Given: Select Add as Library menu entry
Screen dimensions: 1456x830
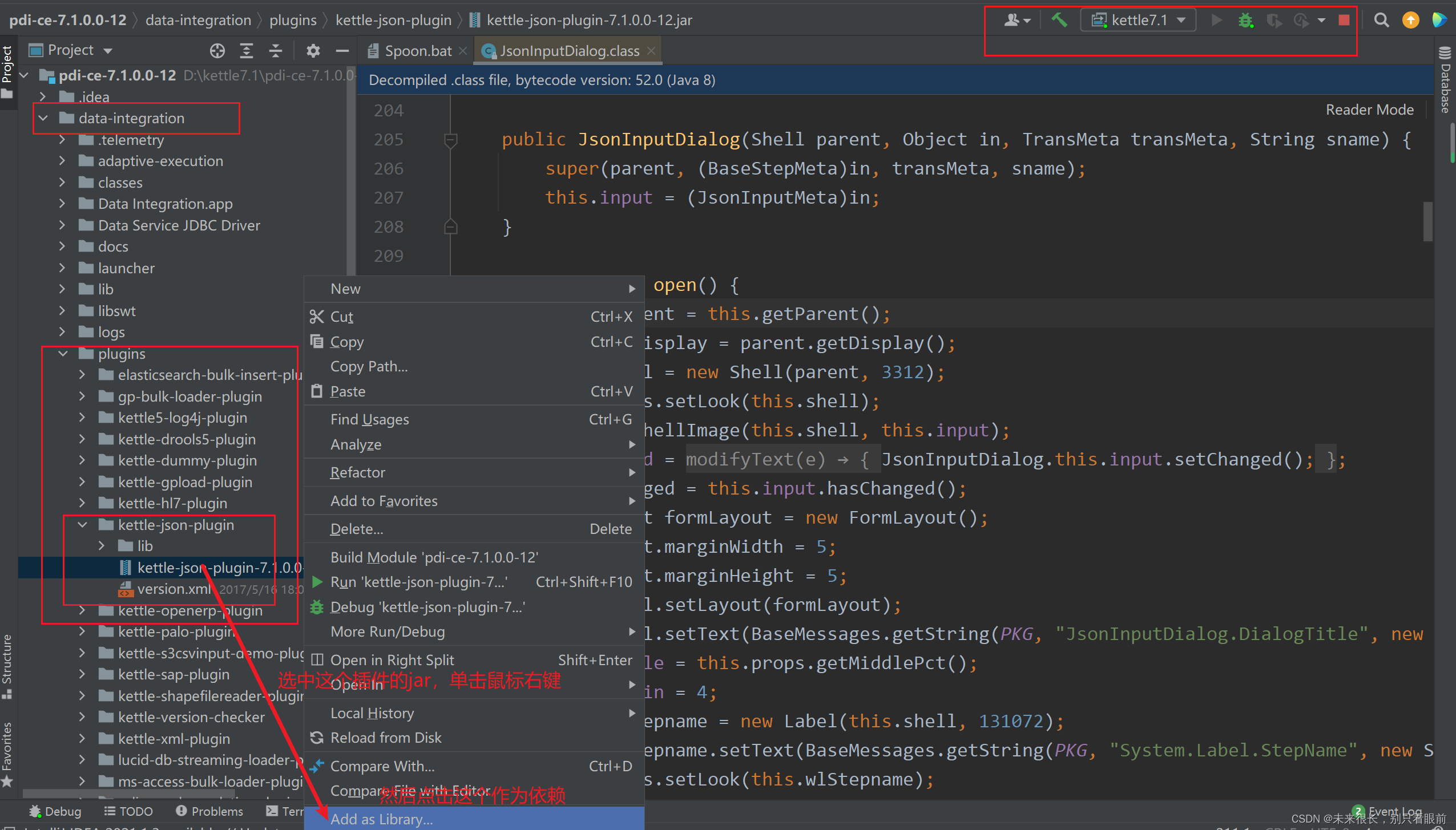Looking at the screenshot, I should pos(381,819).
